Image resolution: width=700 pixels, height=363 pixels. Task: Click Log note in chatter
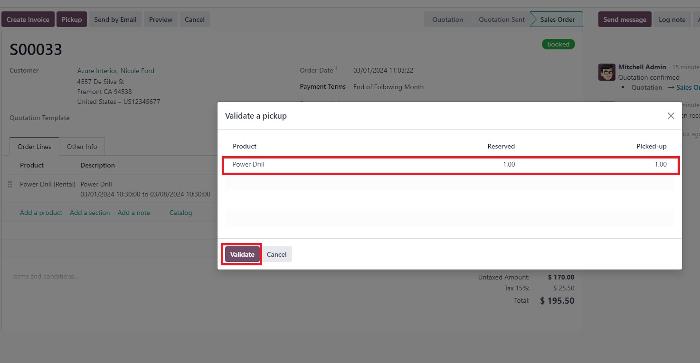click(671, 20)
